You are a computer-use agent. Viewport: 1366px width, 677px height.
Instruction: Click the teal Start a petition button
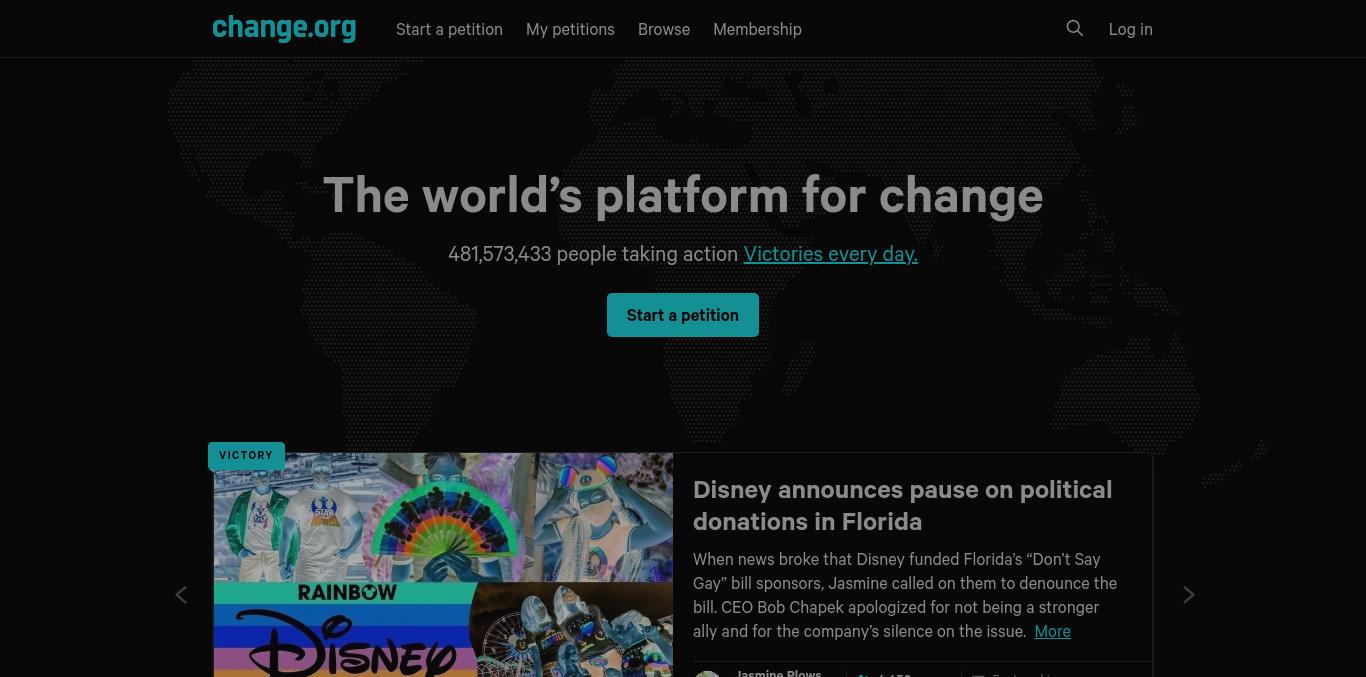[x=683, y=315]
